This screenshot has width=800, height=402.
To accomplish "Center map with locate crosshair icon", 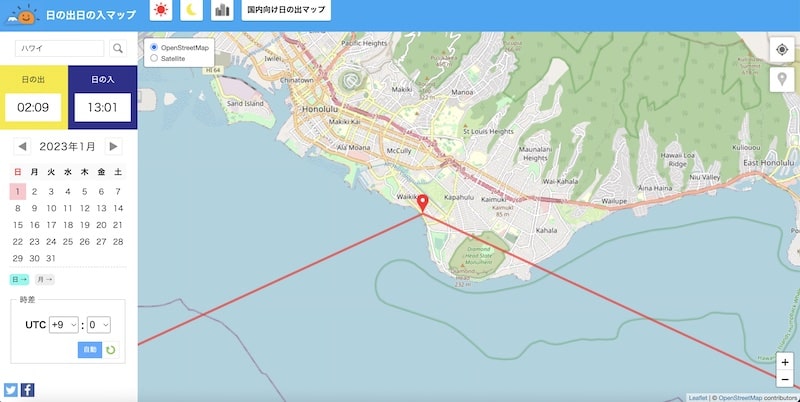I will click(x=782, y=49).
